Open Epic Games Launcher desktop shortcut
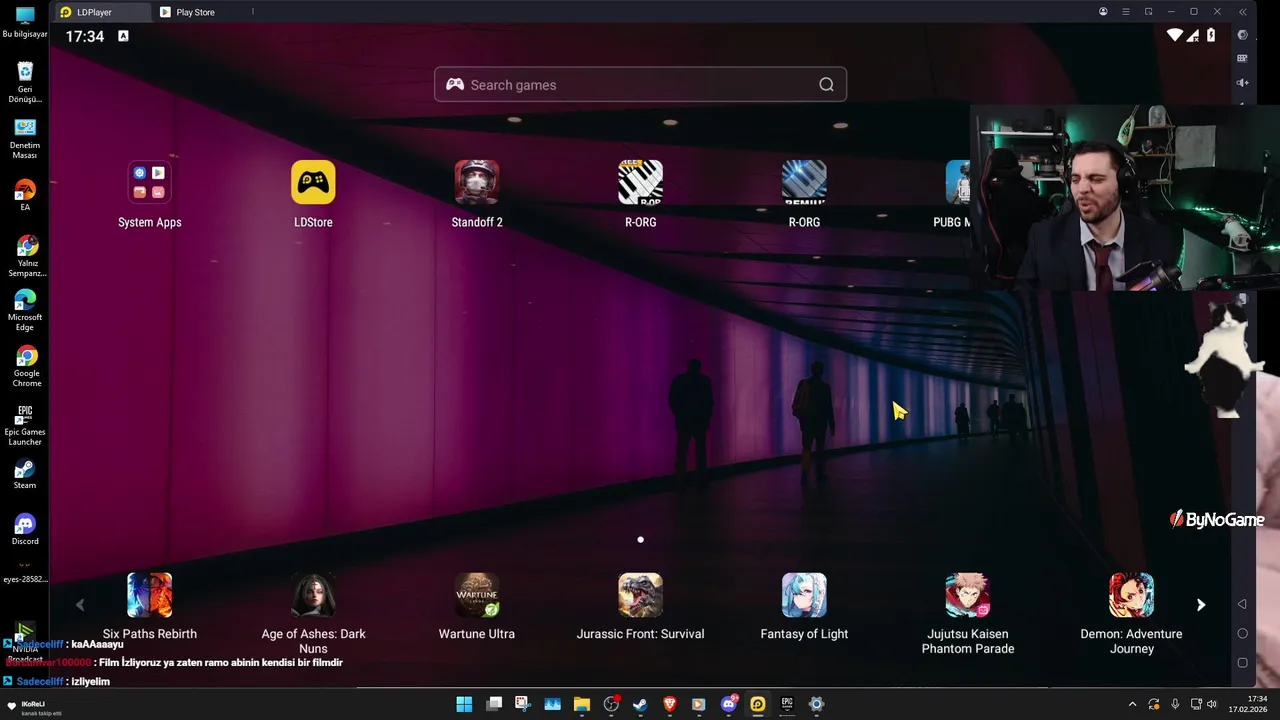Image resolution: width=1280 pixels, height=720 pixels. point(25,425)
